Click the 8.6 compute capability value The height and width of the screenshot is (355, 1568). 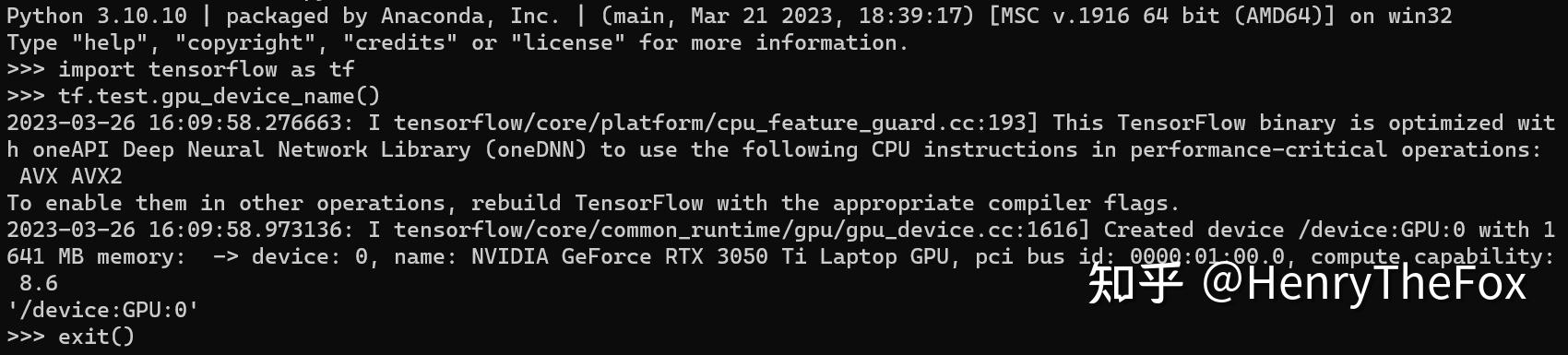[x=38, y=284]
